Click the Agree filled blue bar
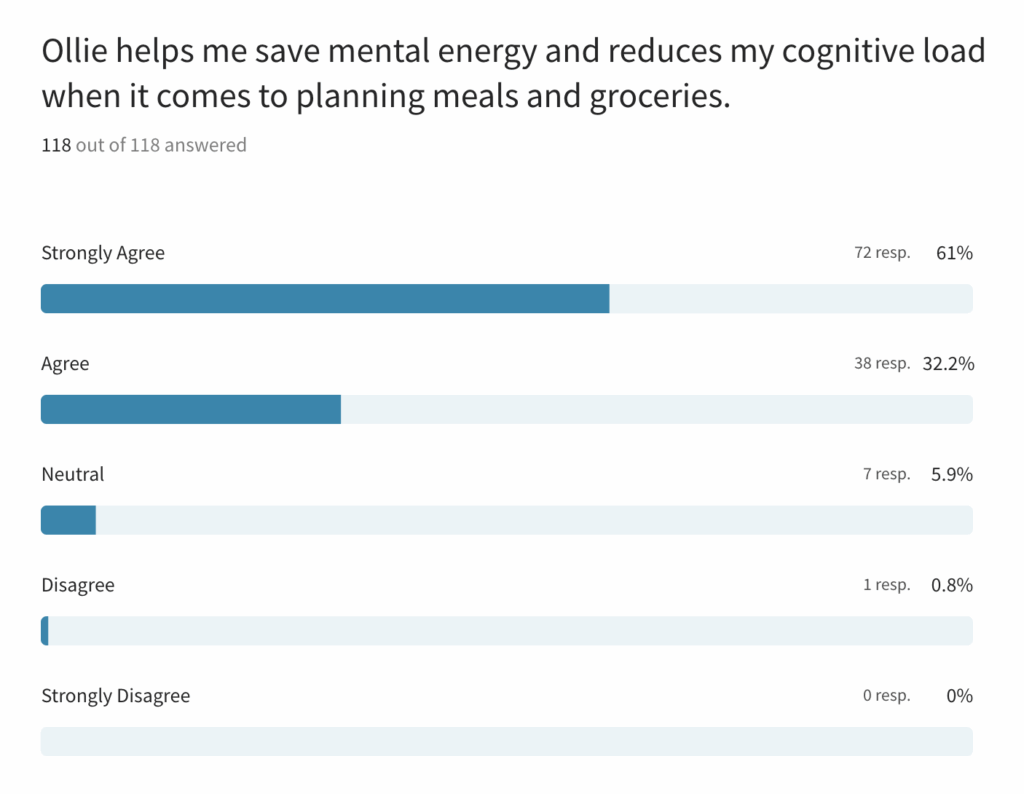This screenshot has width=1024, height=794. 191,410
